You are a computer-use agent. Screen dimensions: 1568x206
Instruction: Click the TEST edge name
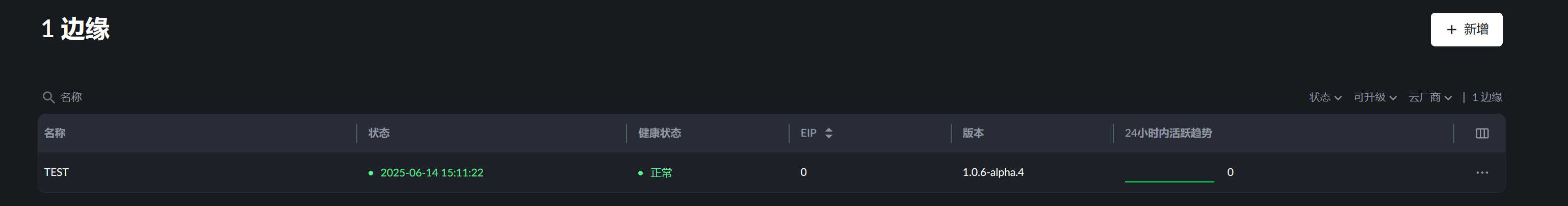tap(57, 172)
